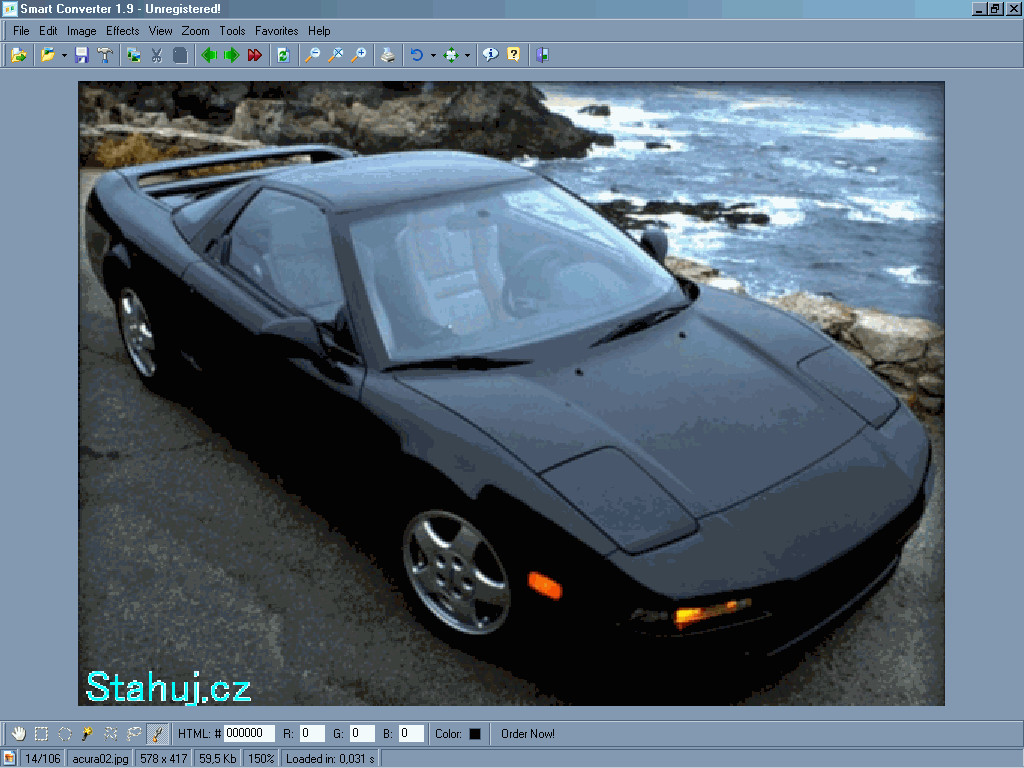1024x768 pixels.
Task: Click the 59,5 Kb file size in status bar
Action: tap(217, 758)
